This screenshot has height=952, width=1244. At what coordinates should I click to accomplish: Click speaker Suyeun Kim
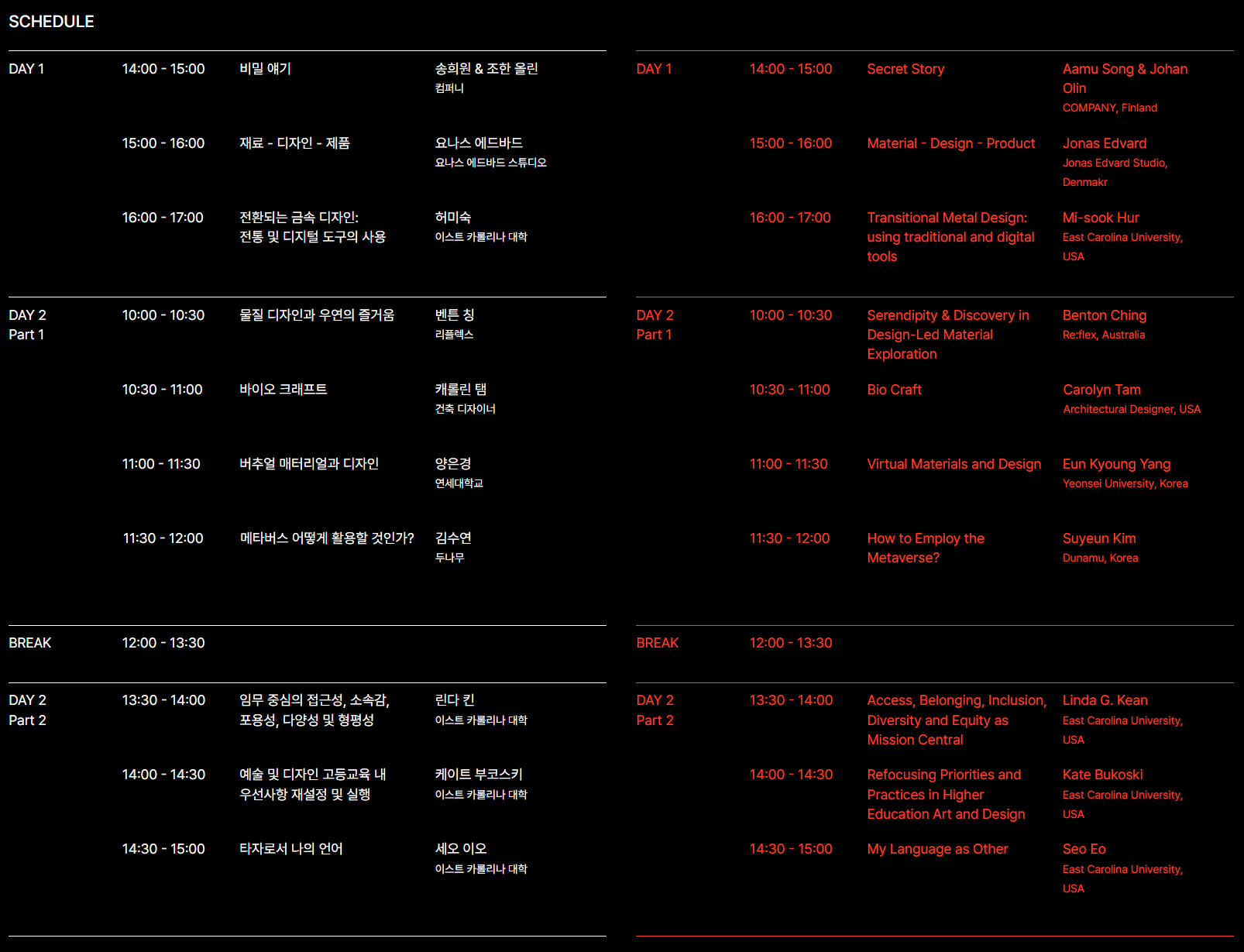(1098, 538)
